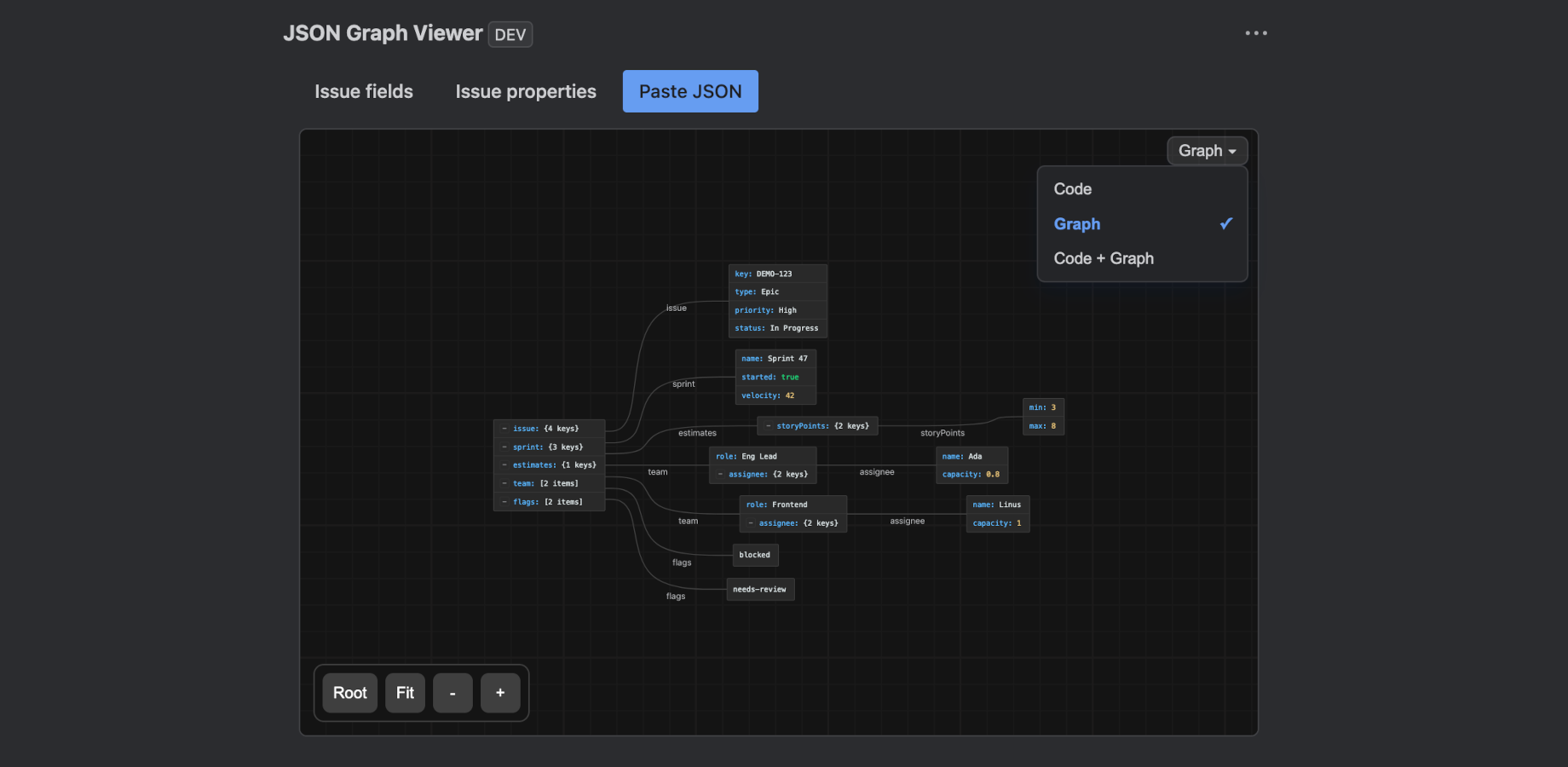Collapse assignee under Eng Lead role
The width and height of the screenshot is (1568, 767).
(721, 475)
